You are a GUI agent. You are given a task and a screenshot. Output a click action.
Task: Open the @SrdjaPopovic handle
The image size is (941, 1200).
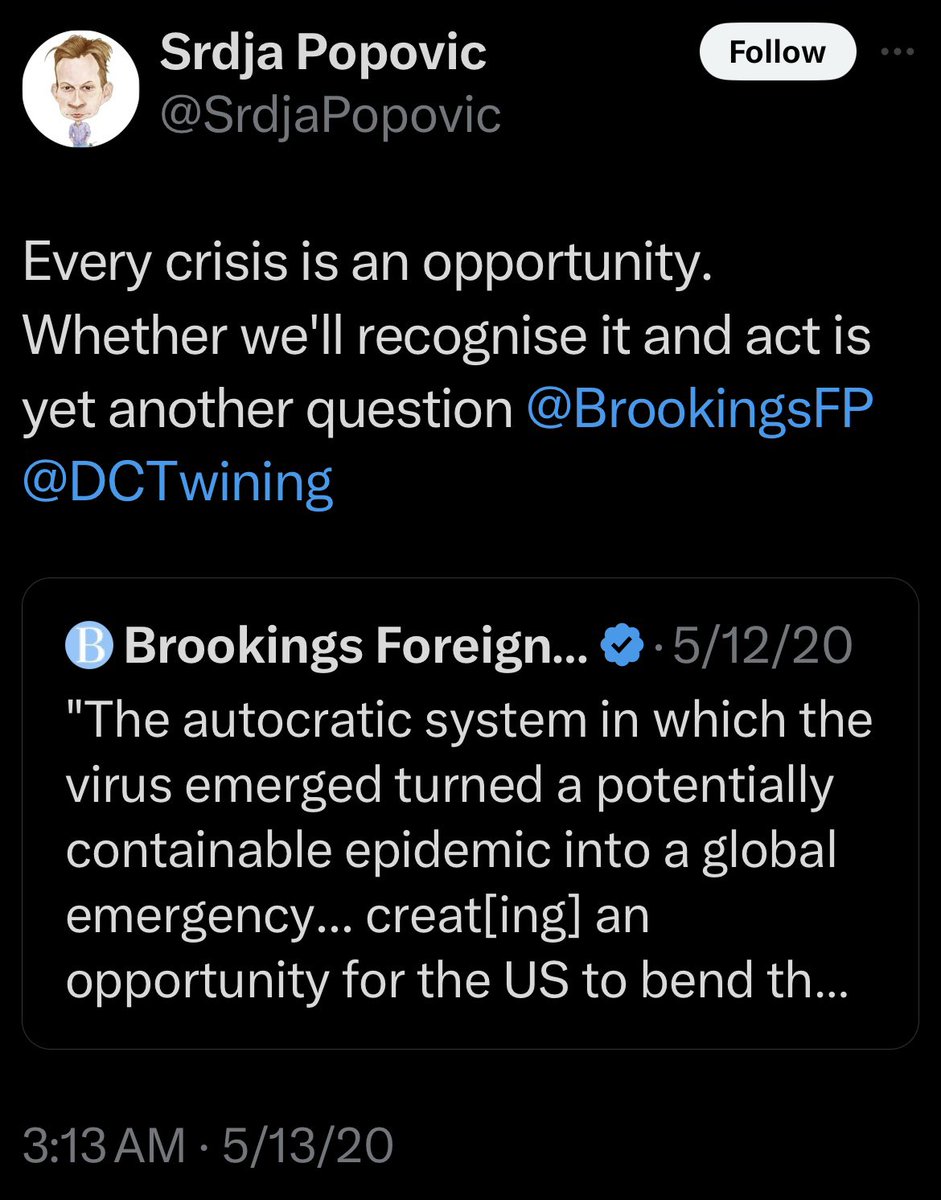[x=331, y=115]
